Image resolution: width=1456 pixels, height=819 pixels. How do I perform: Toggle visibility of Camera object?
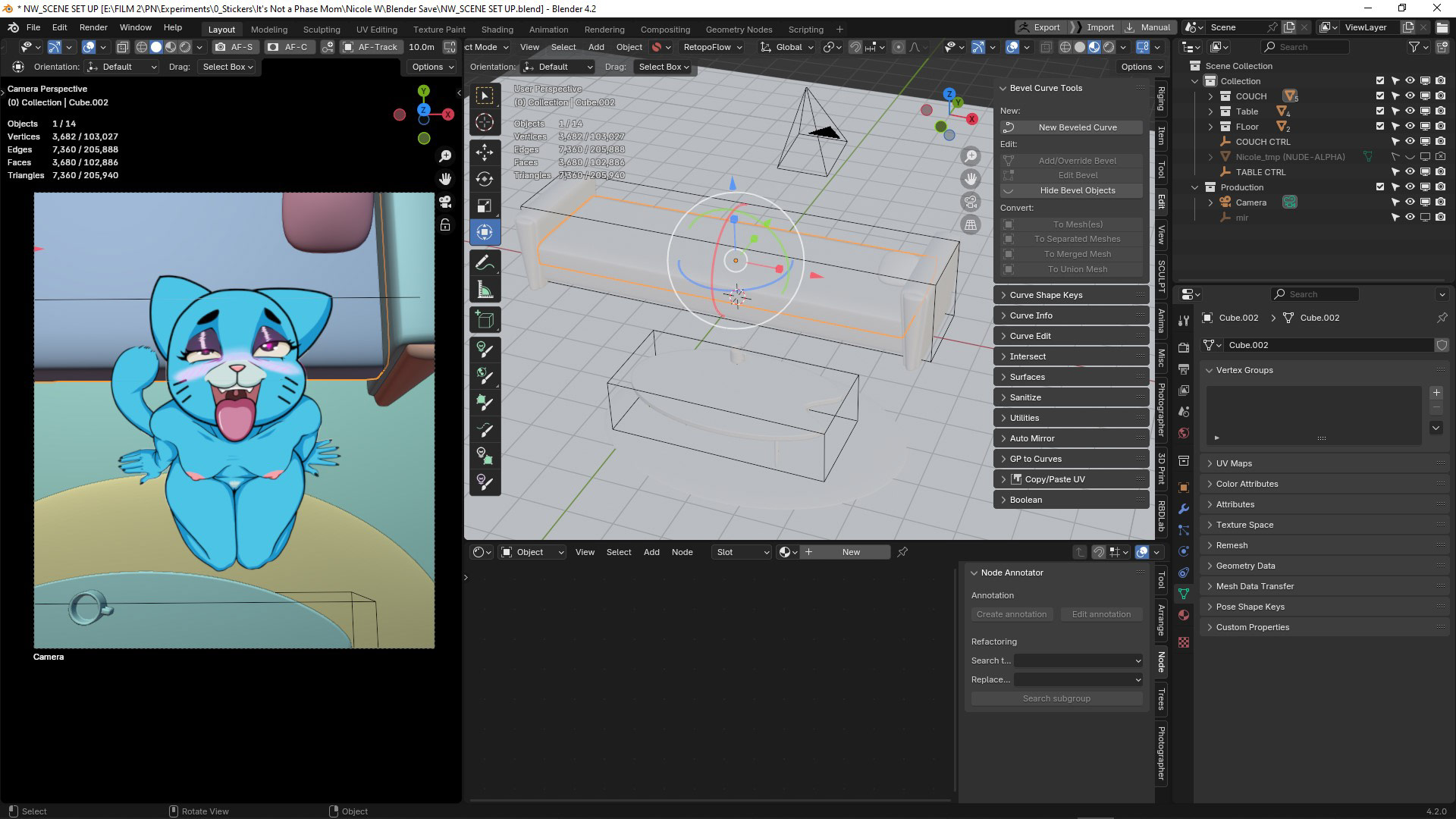[x=1410, y=202]
